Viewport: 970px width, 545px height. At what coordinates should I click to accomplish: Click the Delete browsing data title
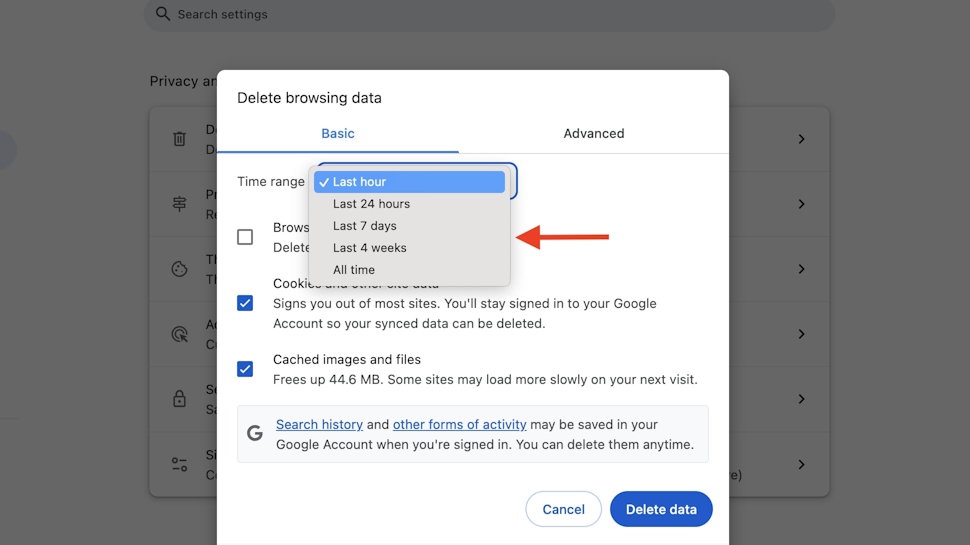(x=309, y=98)
